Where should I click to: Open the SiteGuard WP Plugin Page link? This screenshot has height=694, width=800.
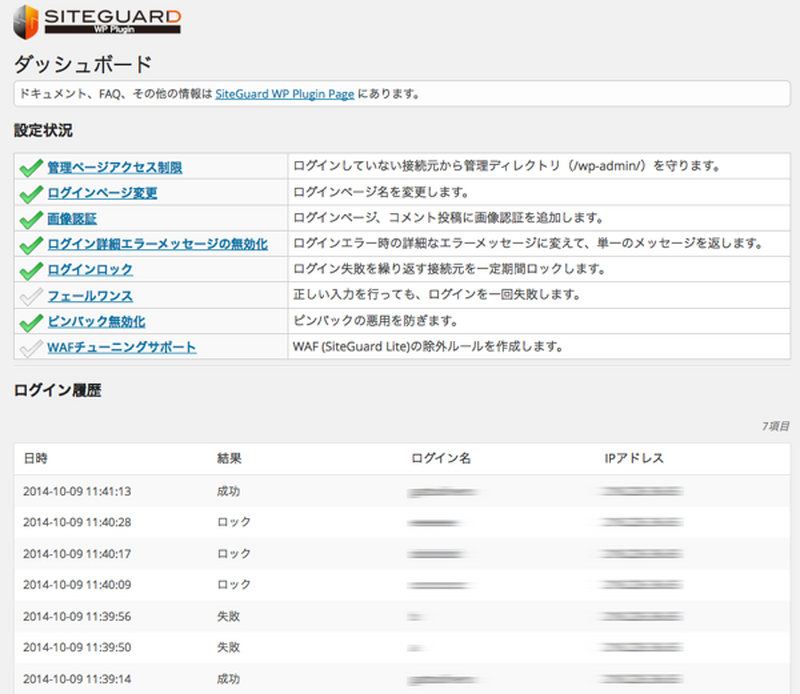point(285,95)
